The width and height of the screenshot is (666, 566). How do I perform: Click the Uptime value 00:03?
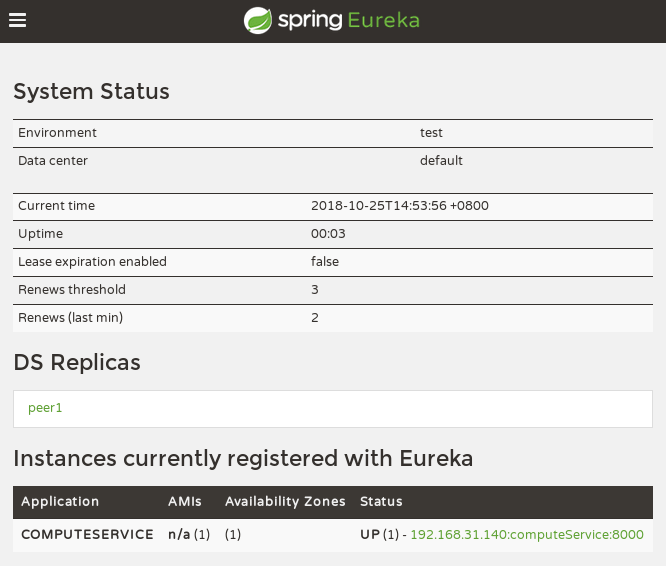click(x=327, y=234)
